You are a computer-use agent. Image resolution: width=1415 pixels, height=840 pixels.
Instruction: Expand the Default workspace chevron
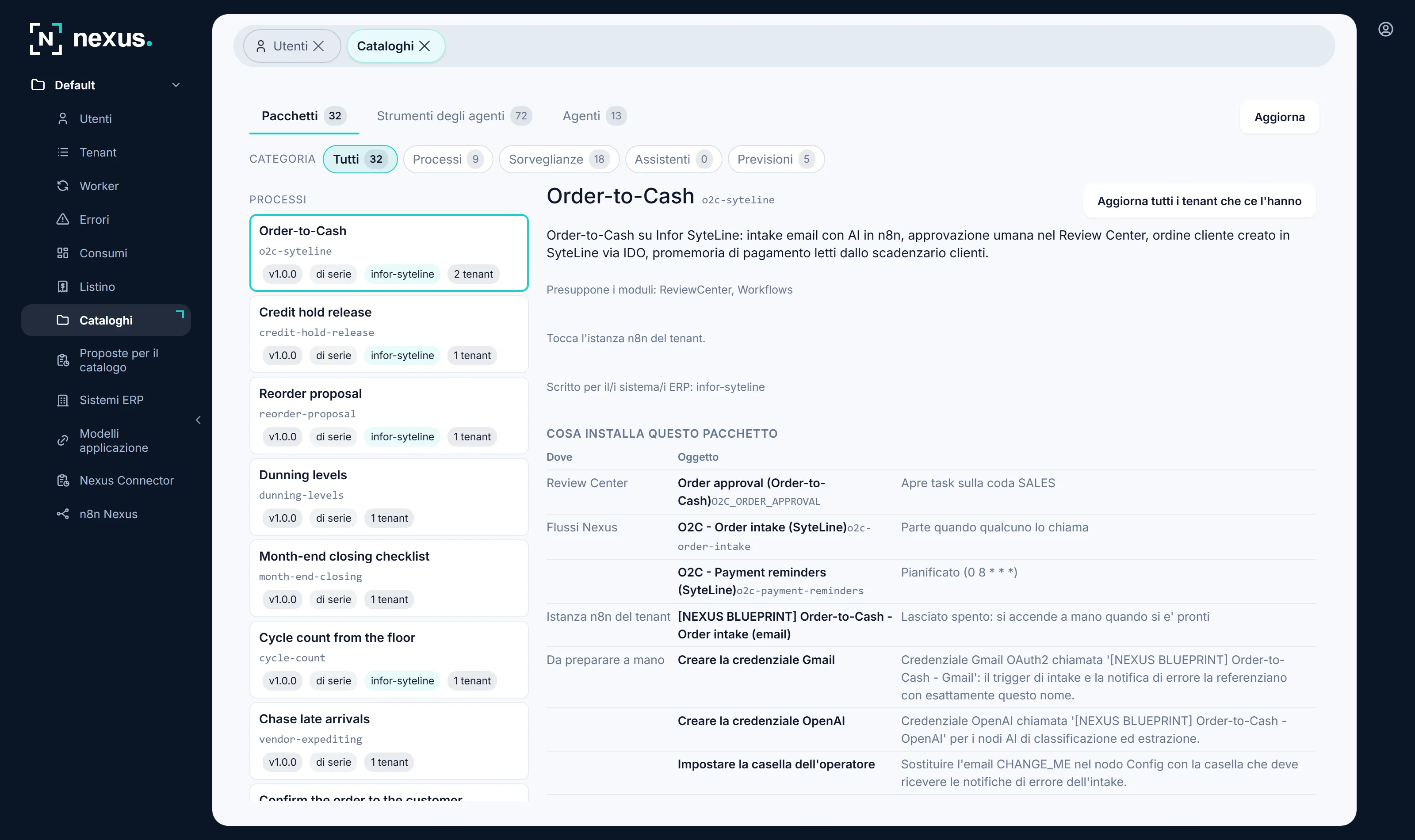[176, 85]
